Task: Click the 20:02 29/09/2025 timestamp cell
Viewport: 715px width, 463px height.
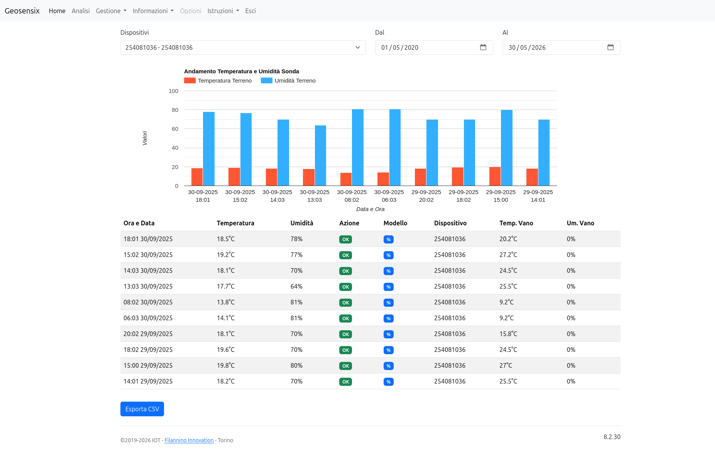Action: point(148,334)
